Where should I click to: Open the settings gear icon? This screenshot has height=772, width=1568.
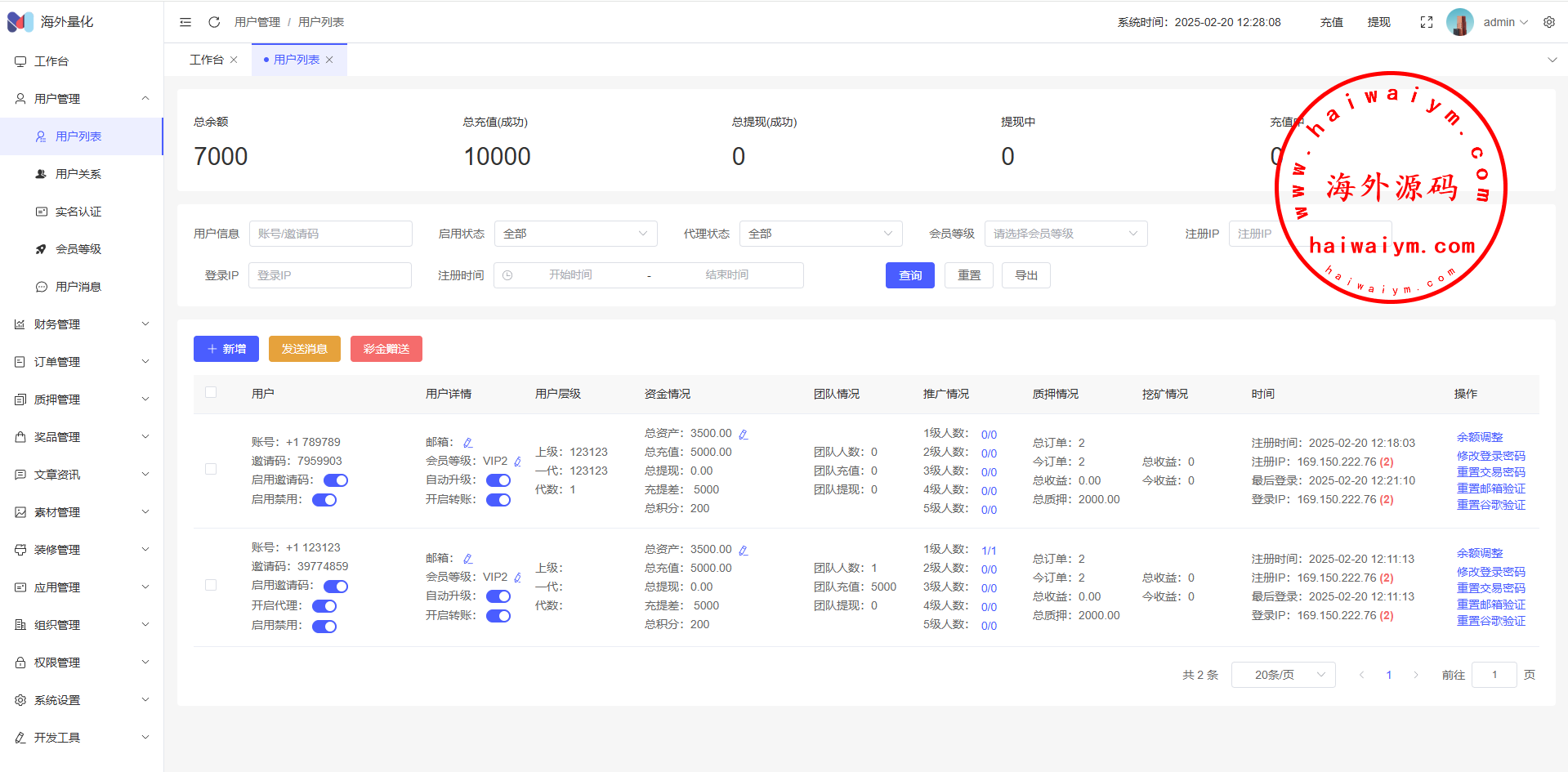tap(1548, 22)
